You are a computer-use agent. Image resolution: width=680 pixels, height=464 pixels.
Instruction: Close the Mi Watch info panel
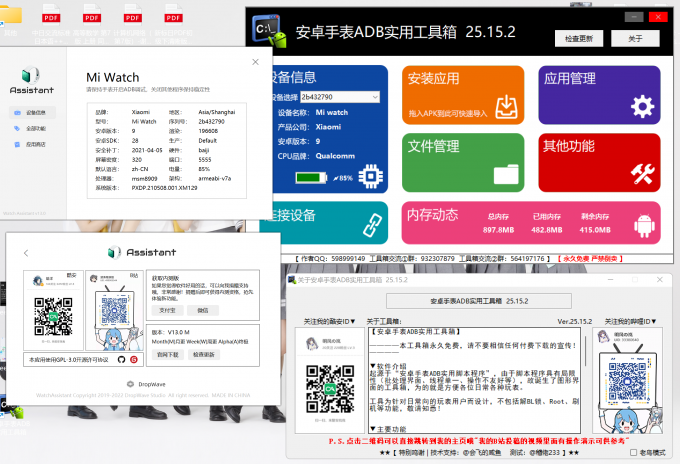pos(255,62)
